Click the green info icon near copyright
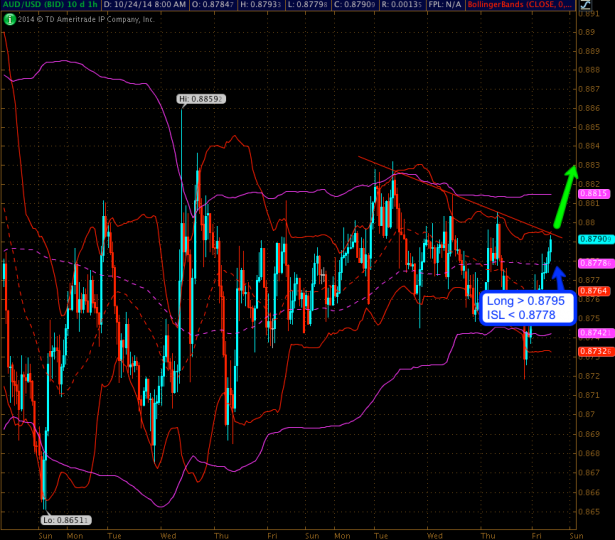This screenshot has width=615, height=540. click(x=6, y=19)
